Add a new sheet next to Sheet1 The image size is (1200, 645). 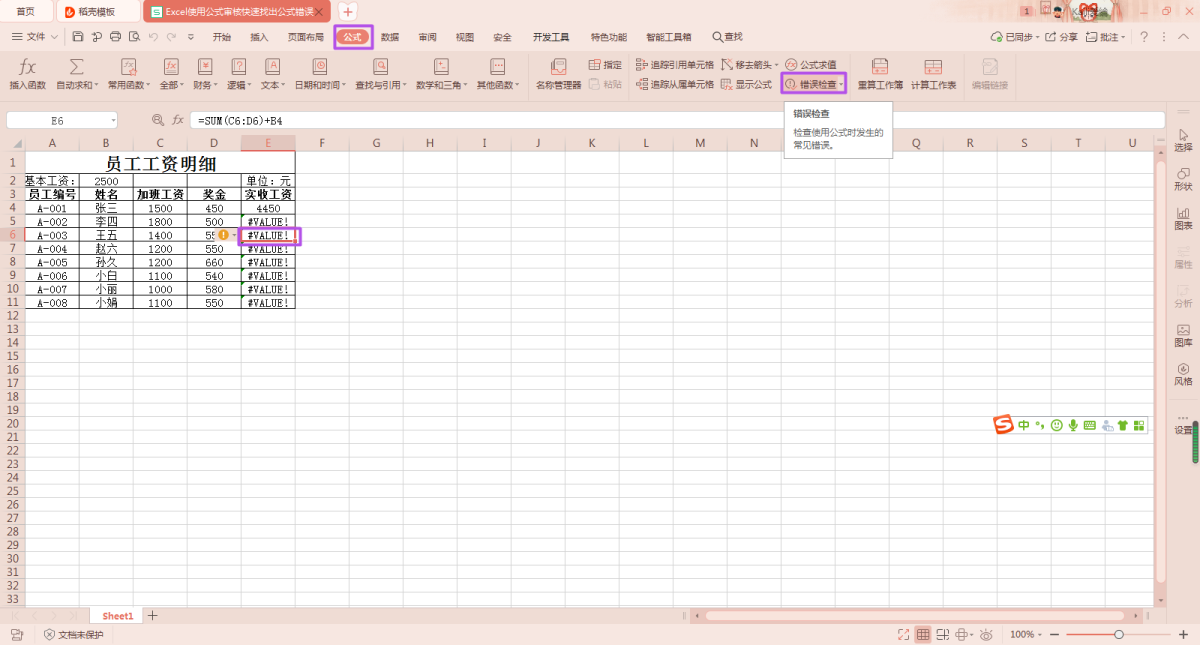point(153,616)
